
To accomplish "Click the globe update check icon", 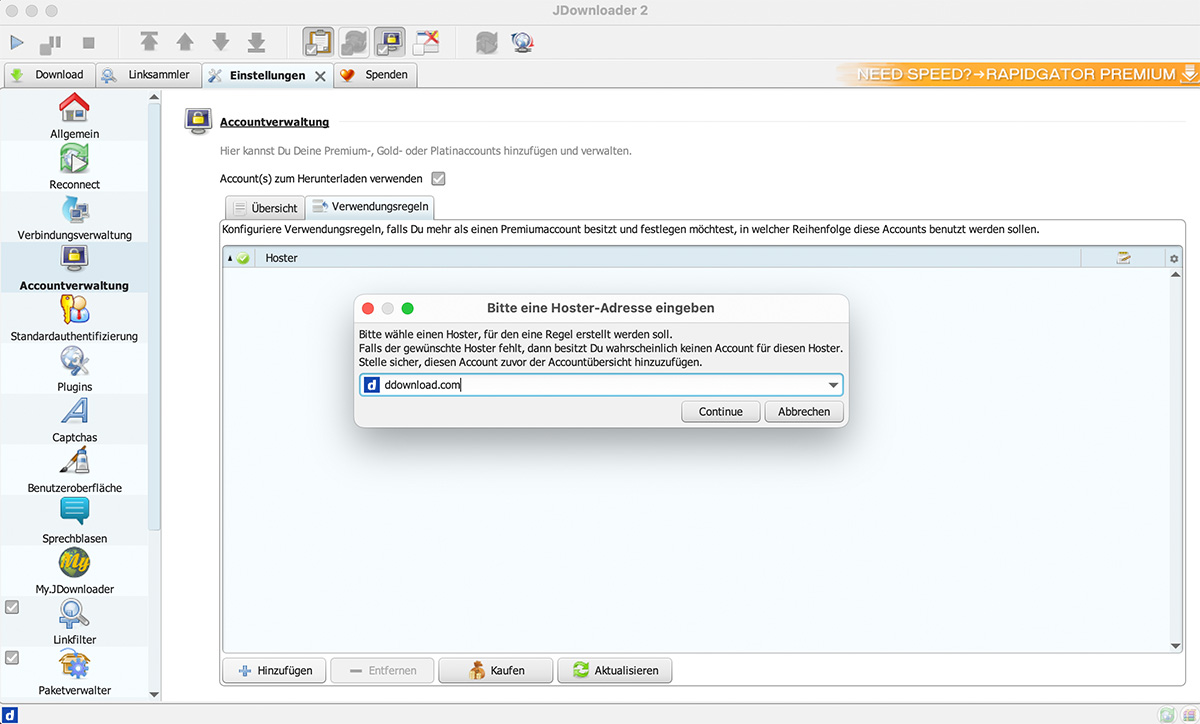I will click(x=521, y=42).
